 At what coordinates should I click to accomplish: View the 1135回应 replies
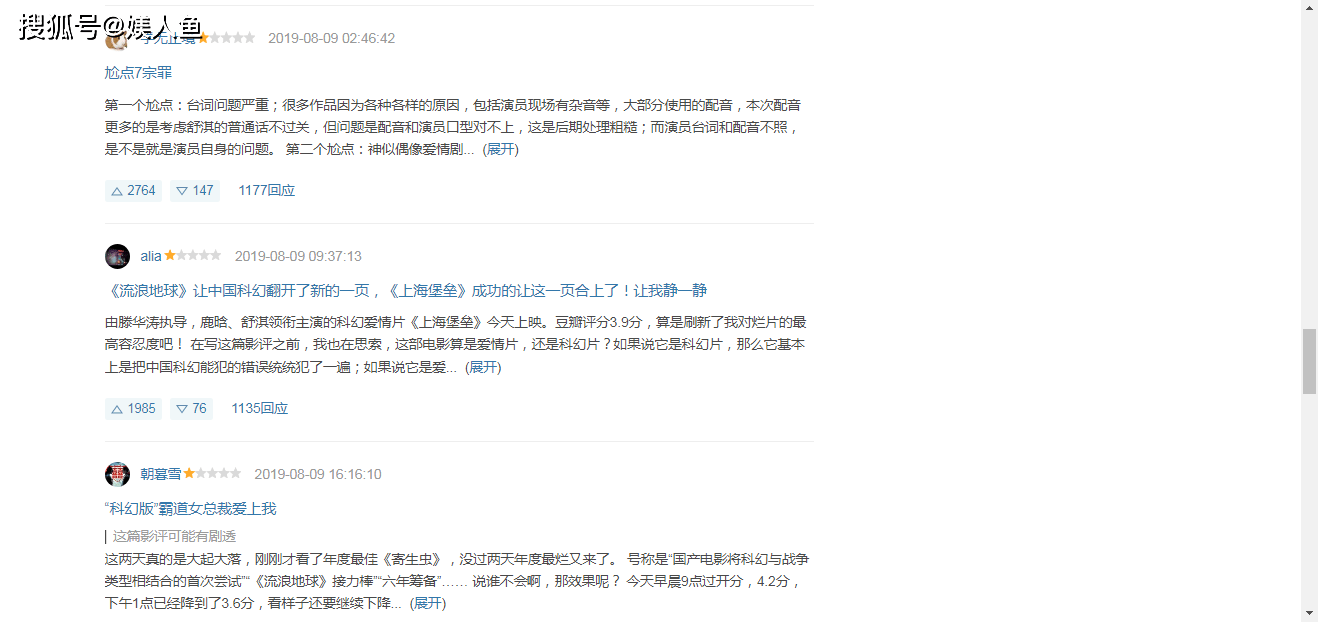pyautogui.click(x=260, y=408)
